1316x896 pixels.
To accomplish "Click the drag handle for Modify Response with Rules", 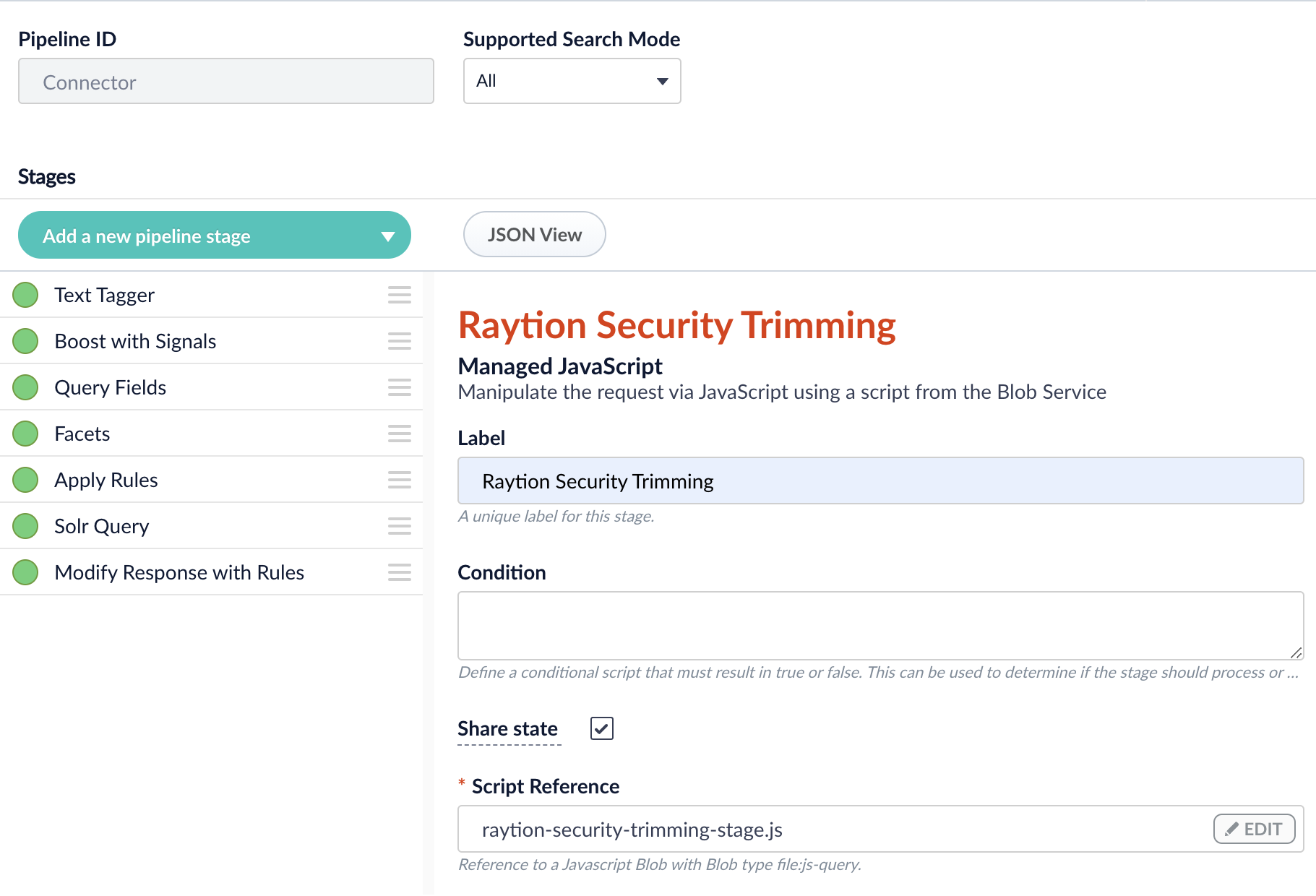I will click(399, 572).
